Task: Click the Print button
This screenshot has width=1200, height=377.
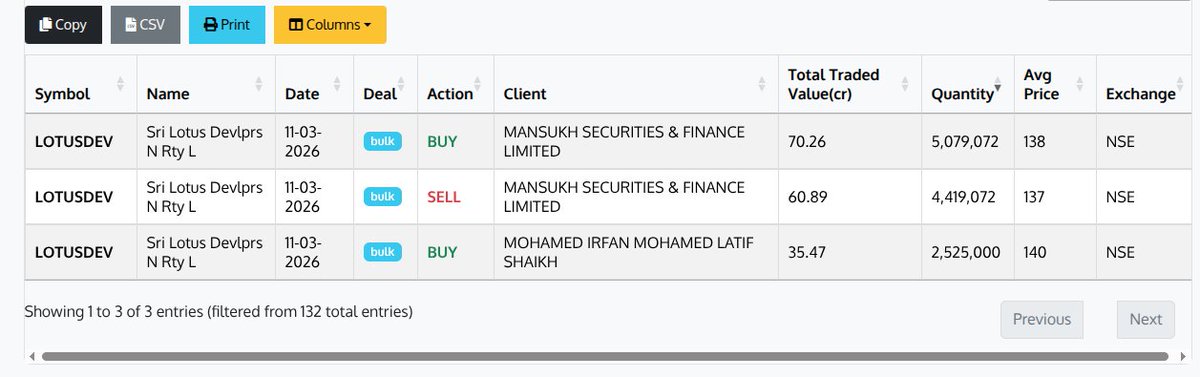Action: pos(227,25)
